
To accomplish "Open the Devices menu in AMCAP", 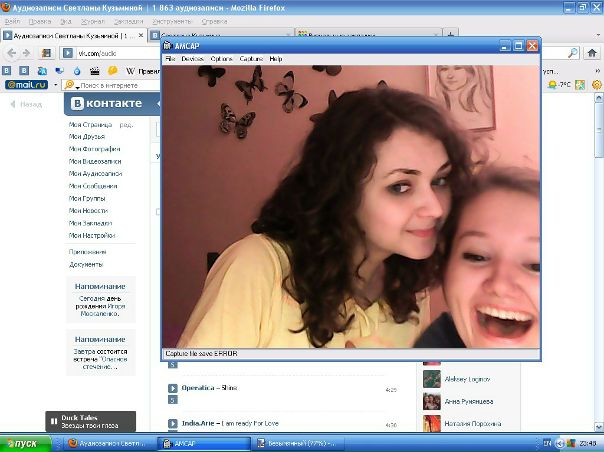I will (192, 59).
